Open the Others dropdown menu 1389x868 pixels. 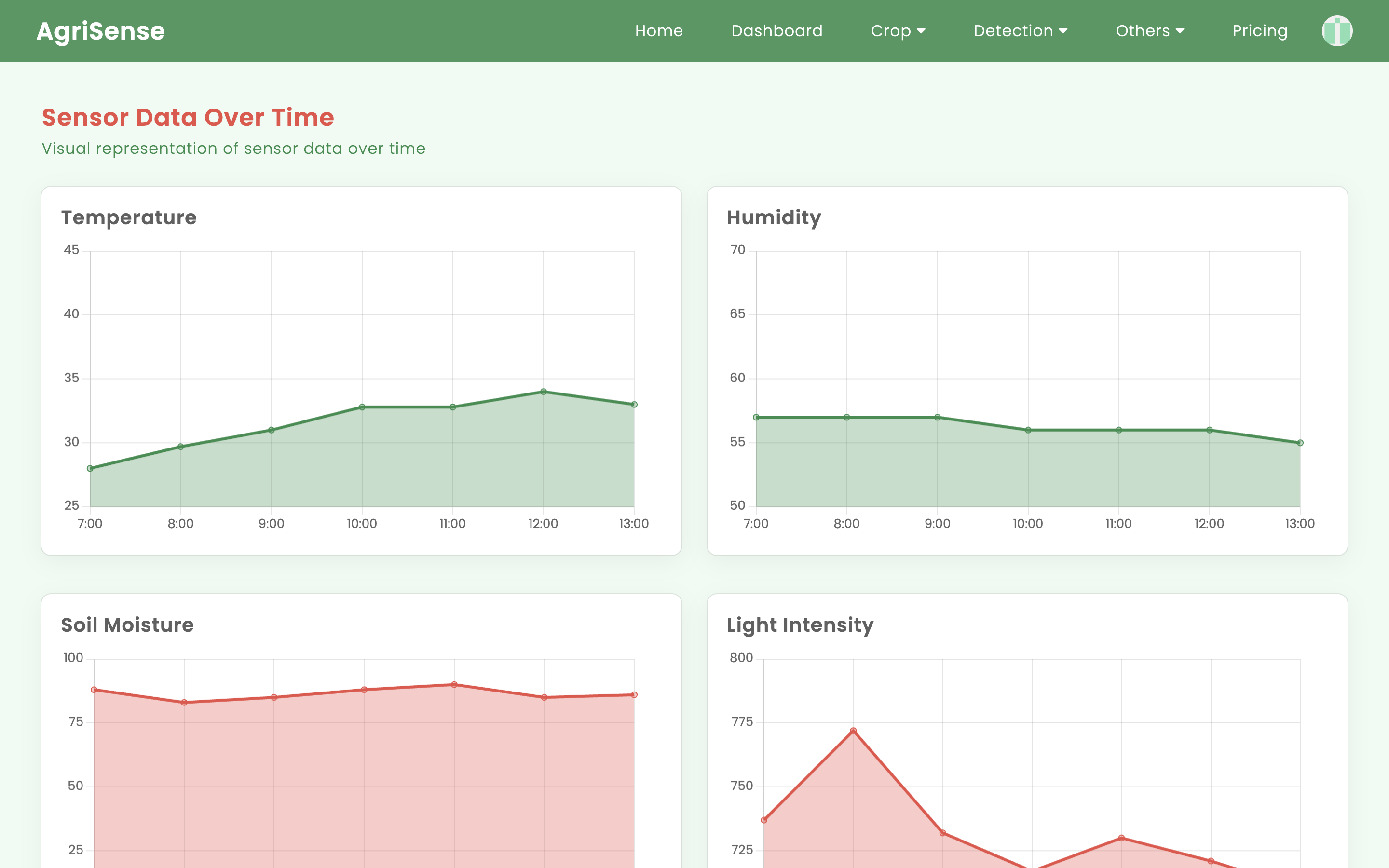point(1150,31)
